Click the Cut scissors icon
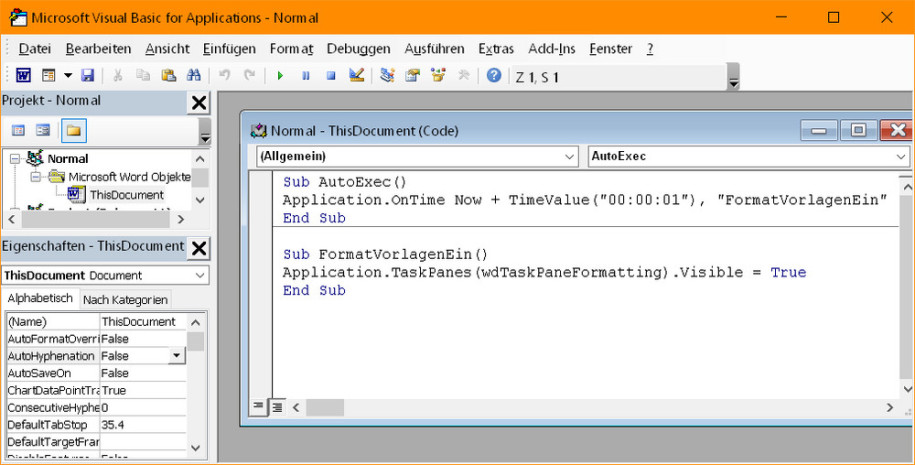 (118, 75)
